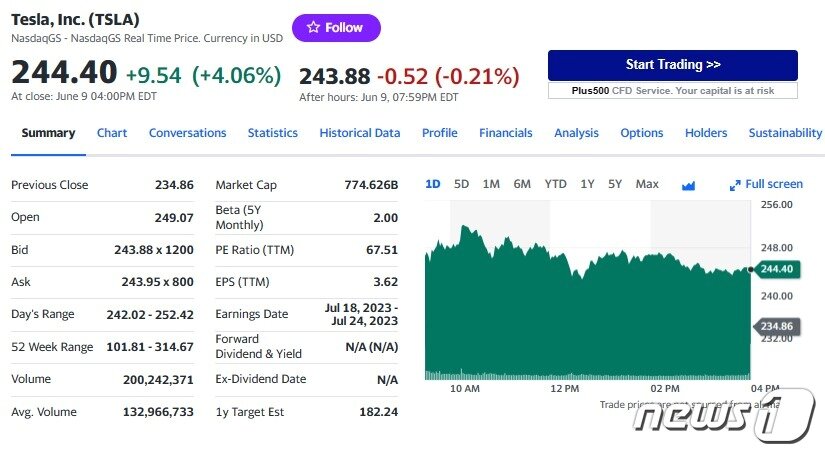Click the 244.40 price marker on chart
The image size is (825, 455).
(775, 269)
